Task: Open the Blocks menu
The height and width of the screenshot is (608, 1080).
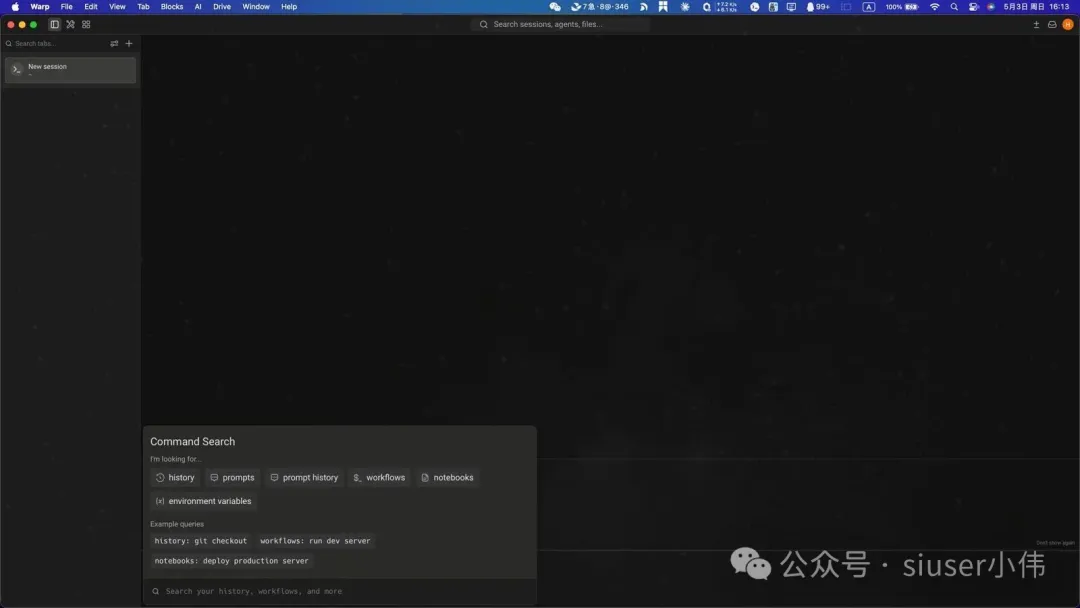Action: click(x=172, y=6)
